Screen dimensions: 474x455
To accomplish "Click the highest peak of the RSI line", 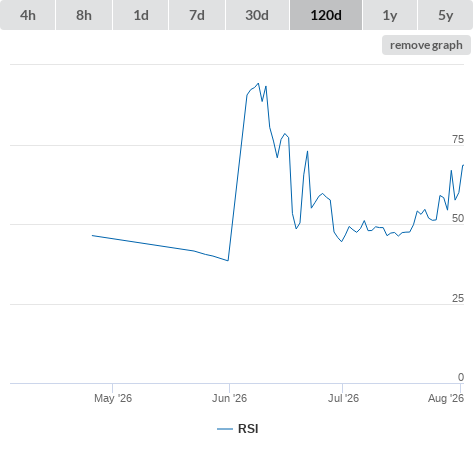I will [258, 84].
